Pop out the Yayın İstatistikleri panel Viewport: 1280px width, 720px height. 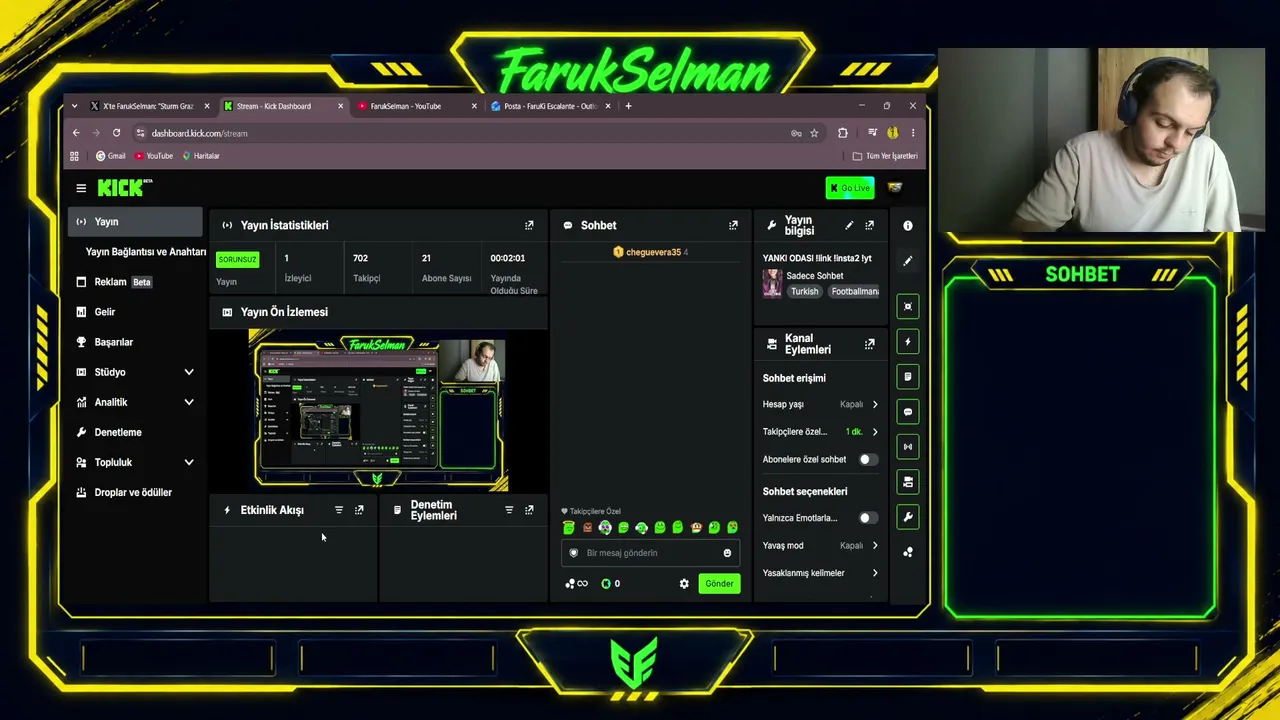(529, 225)
